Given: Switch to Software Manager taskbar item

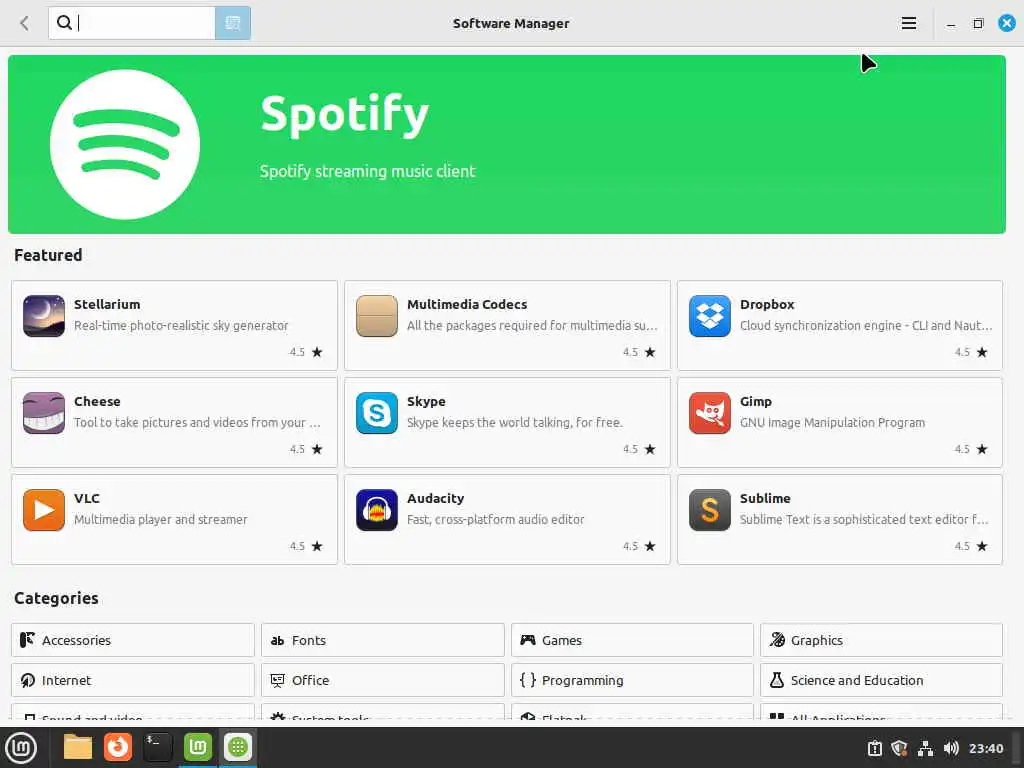Looking at the screenshot, I should (x=238, y=747).
